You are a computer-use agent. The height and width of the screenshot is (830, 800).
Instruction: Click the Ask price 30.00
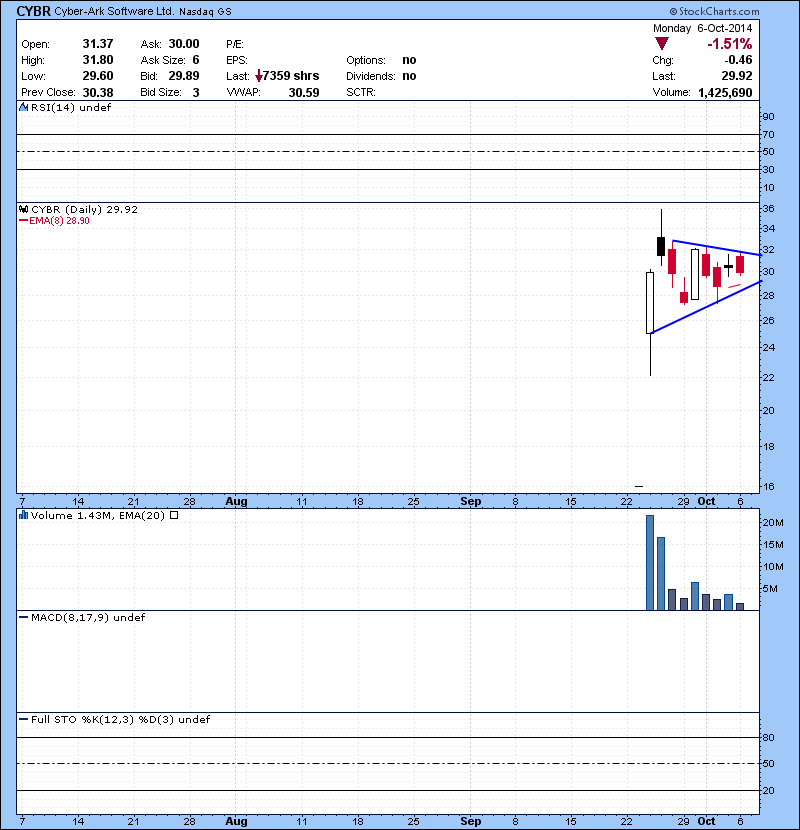coord(184,44)
